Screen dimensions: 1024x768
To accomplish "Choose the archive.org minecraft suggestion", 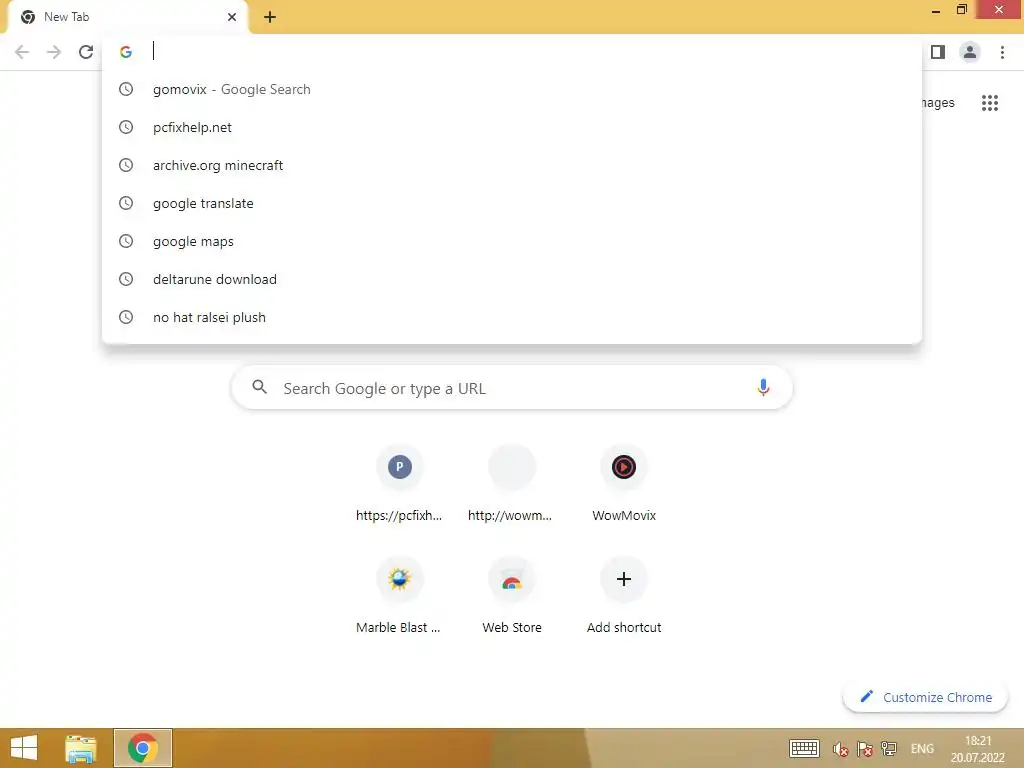I will 512,165.
